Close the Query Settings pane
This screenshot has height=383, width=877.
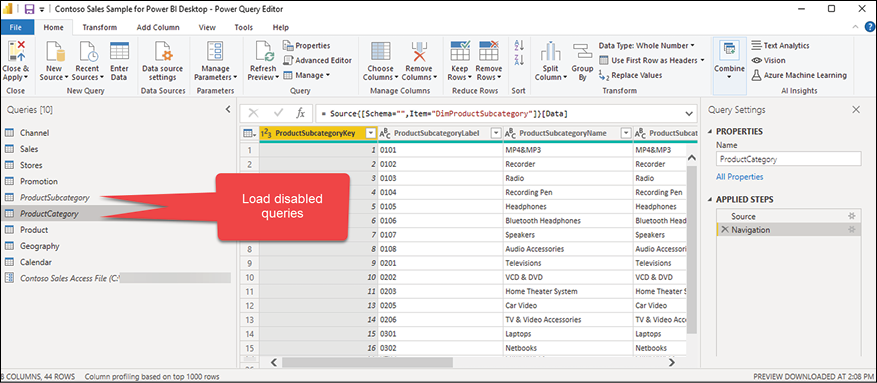[x=856, y=110]
